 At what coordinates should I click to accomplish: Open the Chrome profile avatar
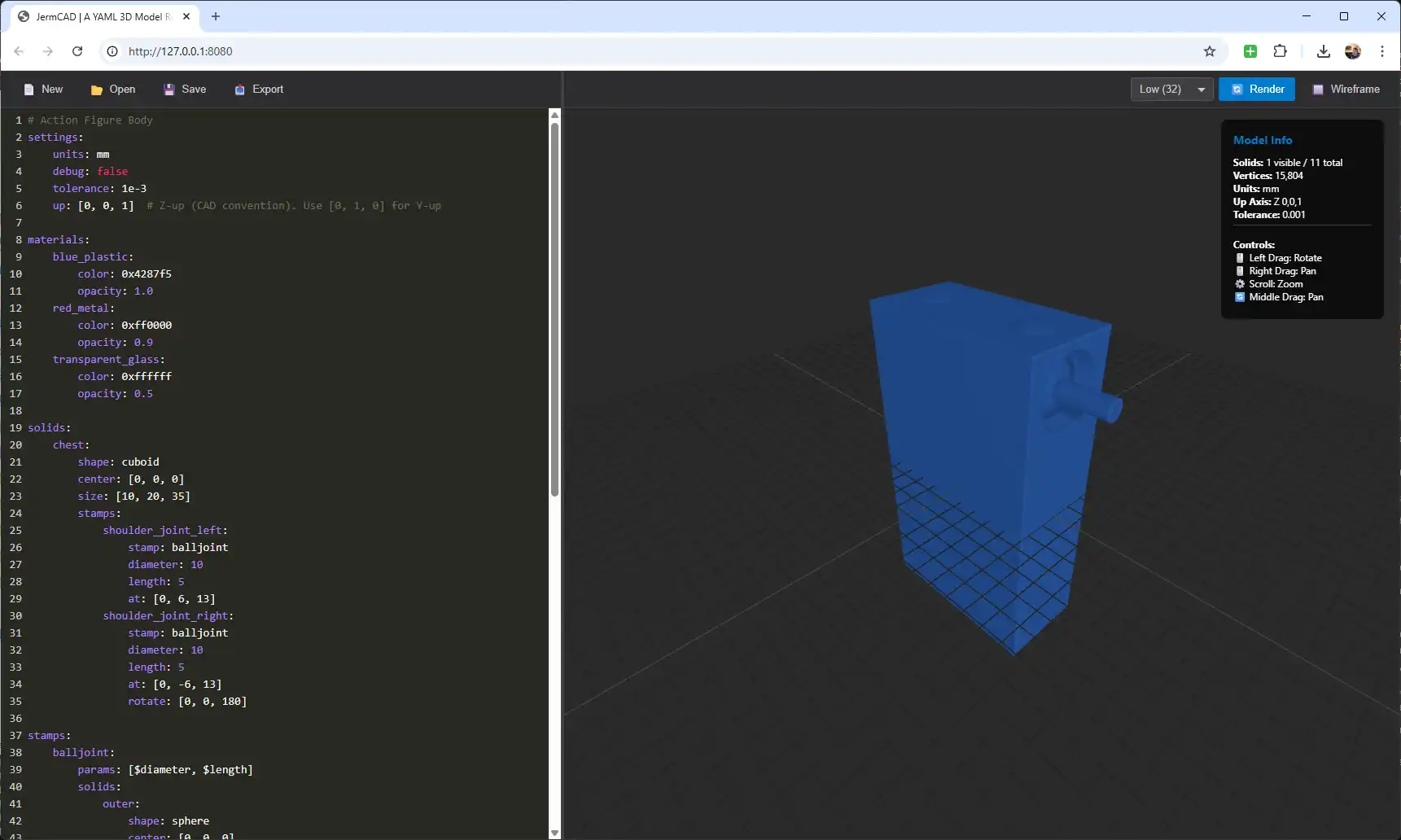click(x=1353, y=51)
